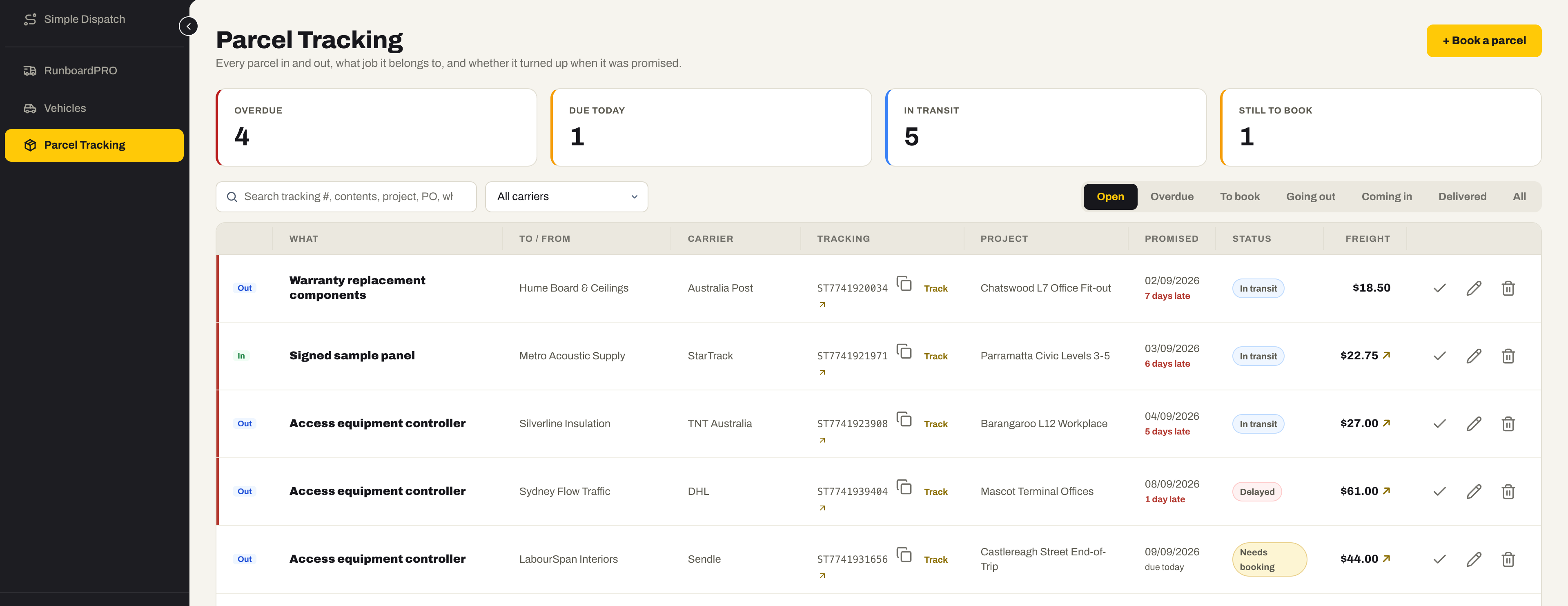The height and width of the screenshot is (606, 1568).
Task: Open freight link arrow beside $61.00
Action: pos(1386,491)
